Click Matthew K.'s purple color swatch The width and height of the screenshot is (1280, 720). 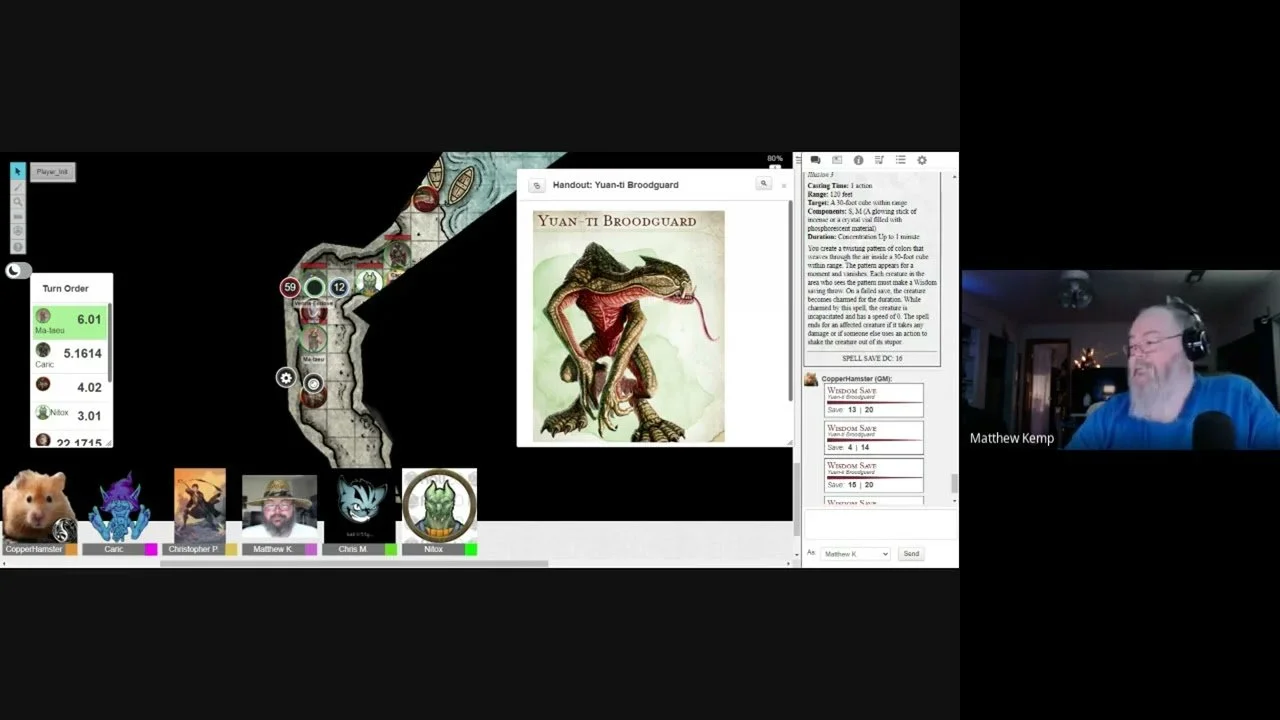click(x=311, y=549)
